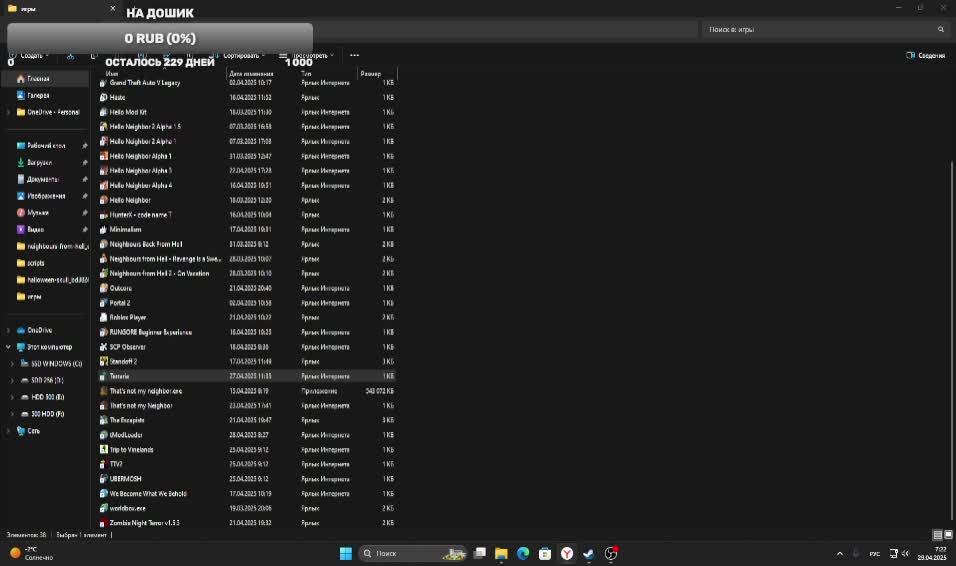Screen dimensions: 956x566
Task: Click the SCP Observer shortcut icon
Action: point(104,347)
